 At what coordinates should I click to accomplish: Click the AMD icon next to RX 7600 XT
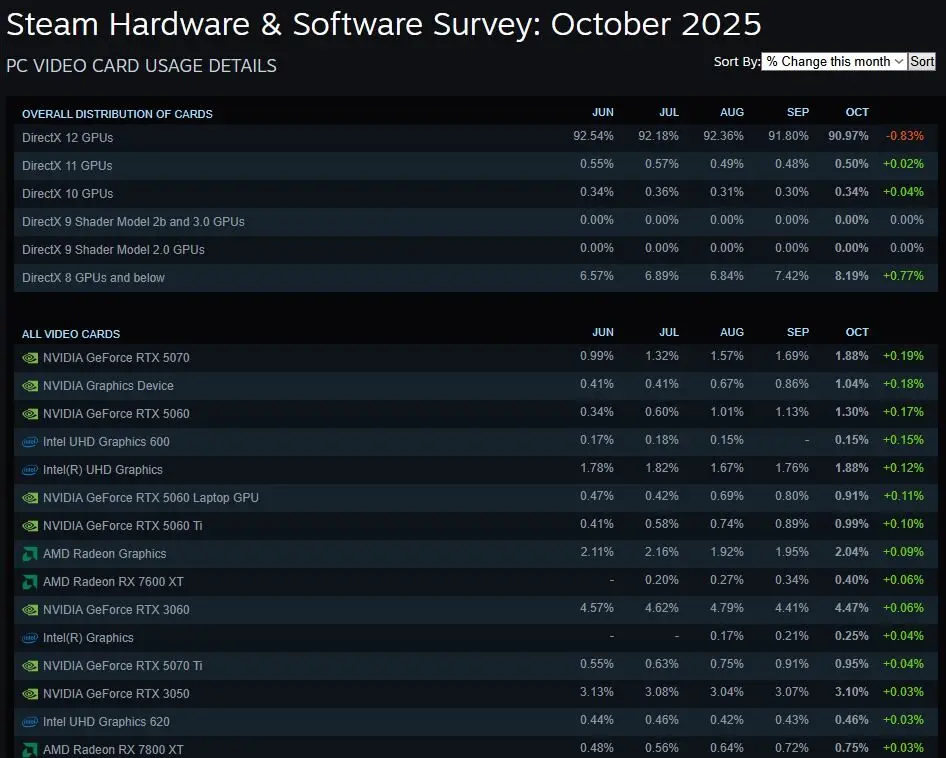coord(30,581)
